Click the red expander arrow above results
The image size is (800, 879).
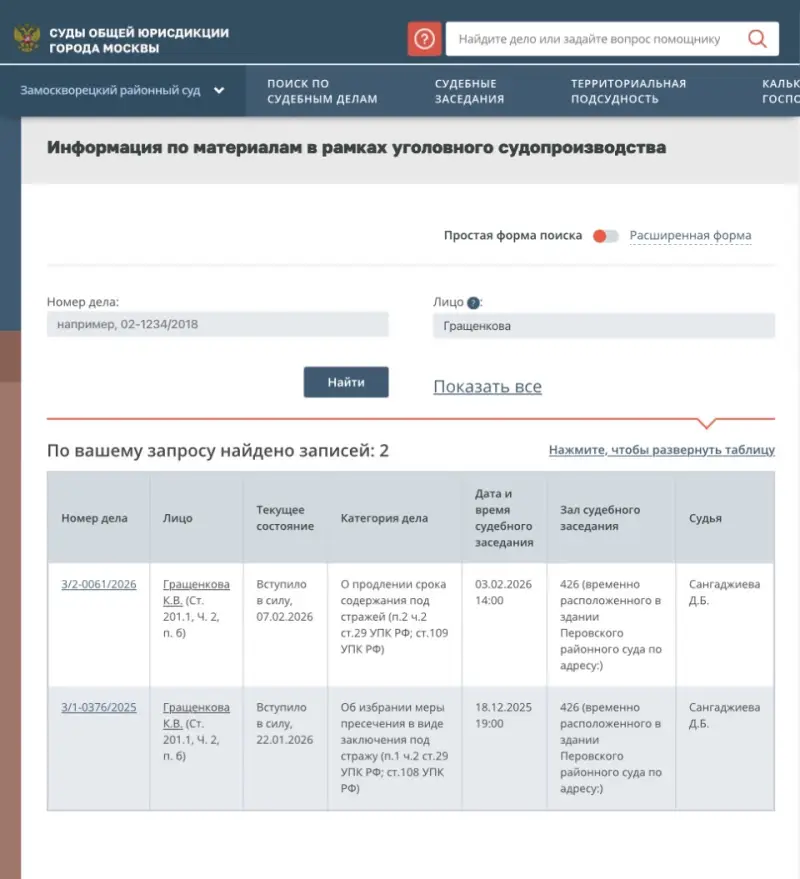707,422
